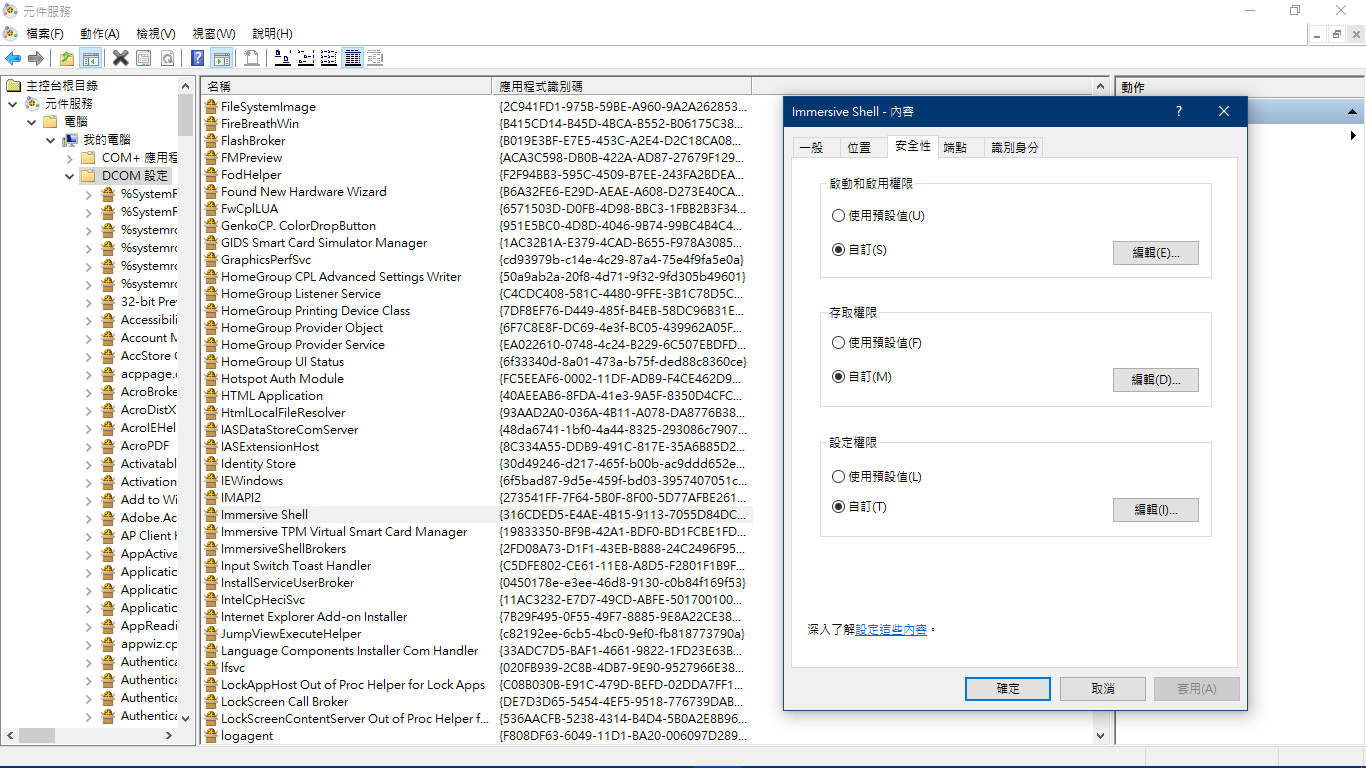Open the 檔案(F) menu
1366x768 pixels.
[x=45, y=34]
